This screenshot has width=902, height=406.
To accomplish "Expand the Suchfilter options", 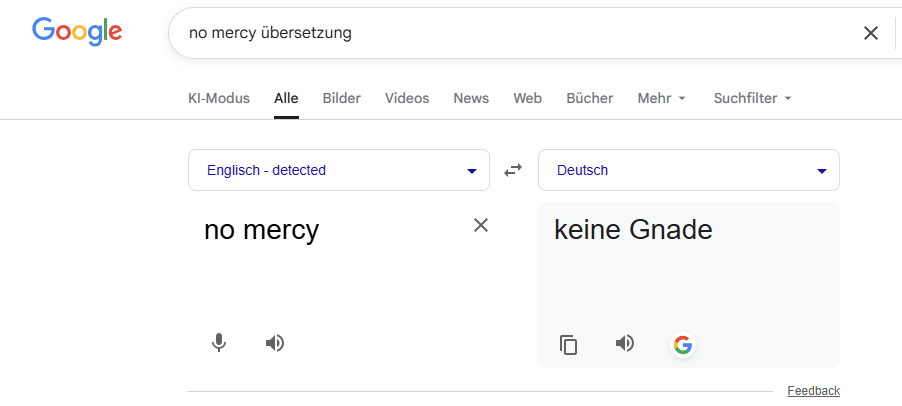I will (x=752, y=98).
